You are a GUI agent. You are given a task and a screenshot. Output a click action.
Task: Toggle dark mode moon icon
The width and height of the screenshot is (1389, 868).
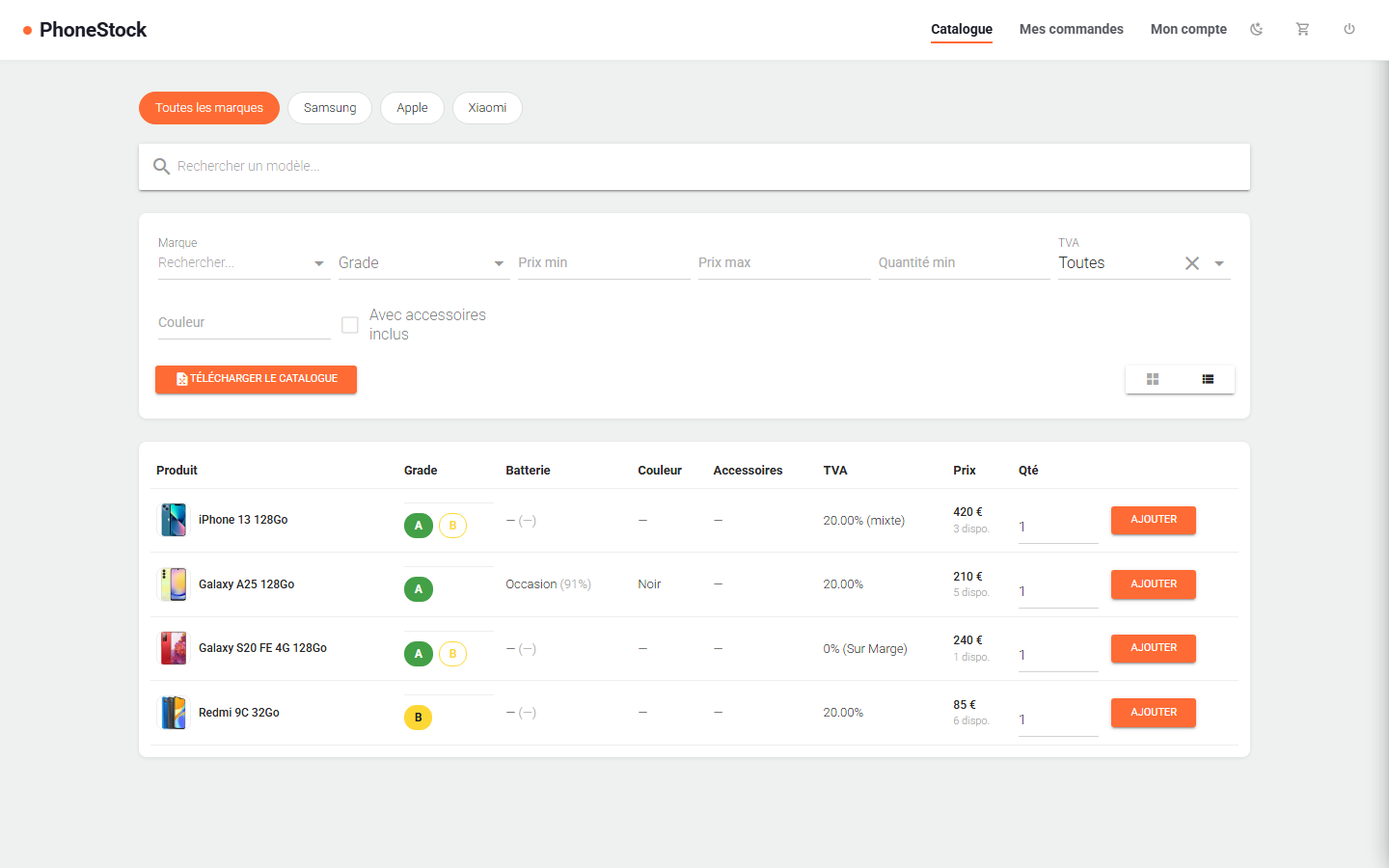[x=1256, y=29]
